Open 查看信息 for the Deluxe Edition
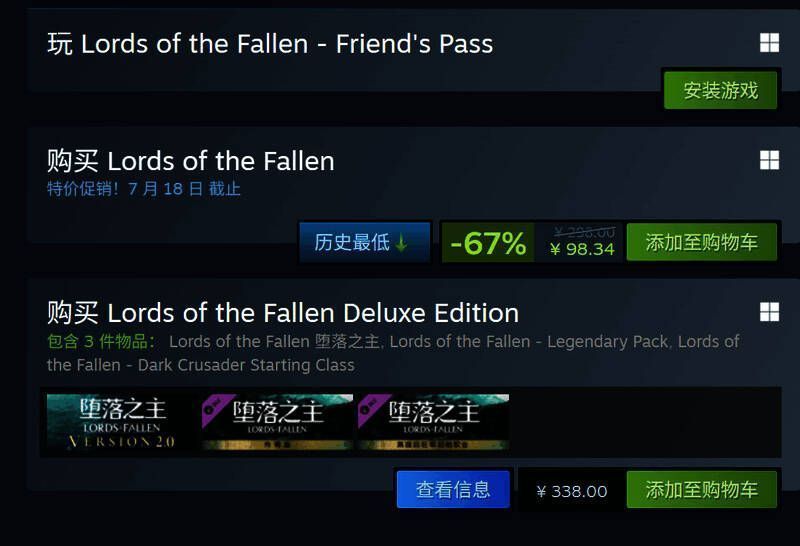Viewport: 800px width, 546px height. tap(453, 490)
